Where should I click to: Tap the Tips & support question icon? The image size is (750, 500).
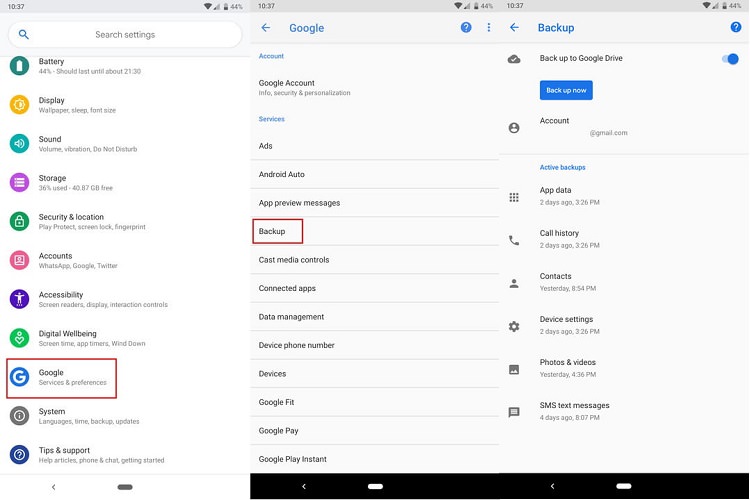pyautogui.click(x=19, y=455)
